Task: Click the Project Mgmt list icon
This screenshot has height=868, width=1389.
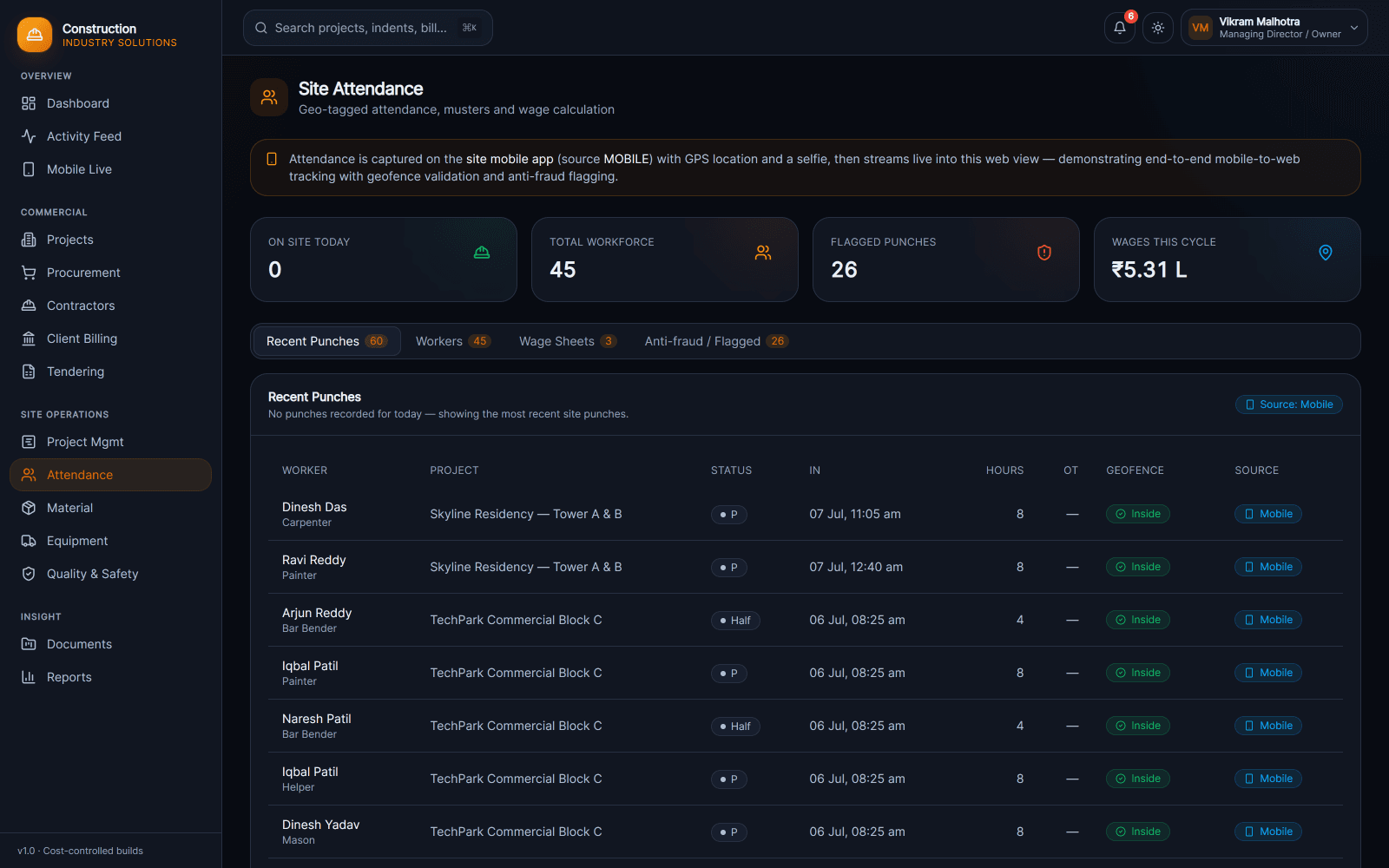Action: click(29, 442)
